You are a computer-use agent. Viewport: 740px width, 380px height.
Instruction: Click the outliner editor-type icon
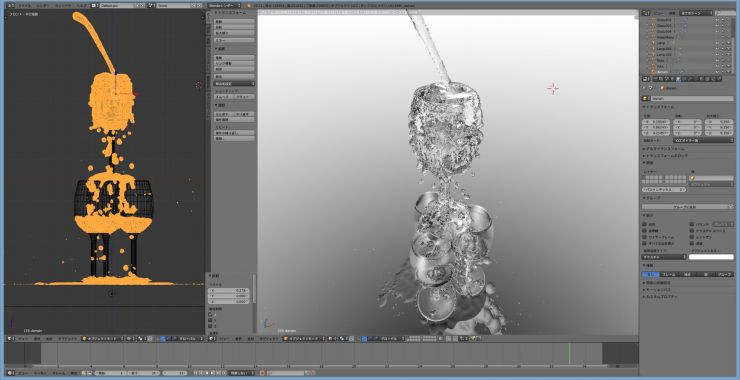(x=647, y=13)
